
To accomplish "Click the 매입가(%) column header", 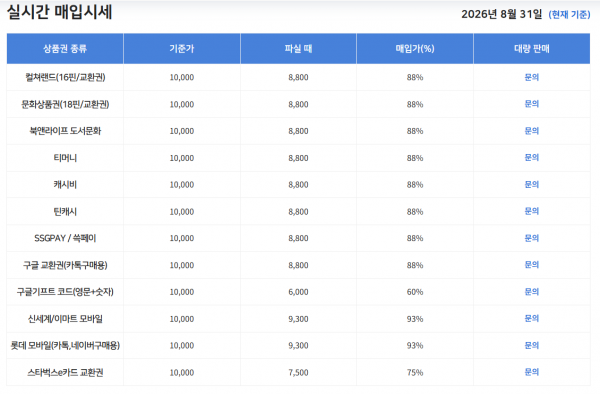I will pos(415,49).
